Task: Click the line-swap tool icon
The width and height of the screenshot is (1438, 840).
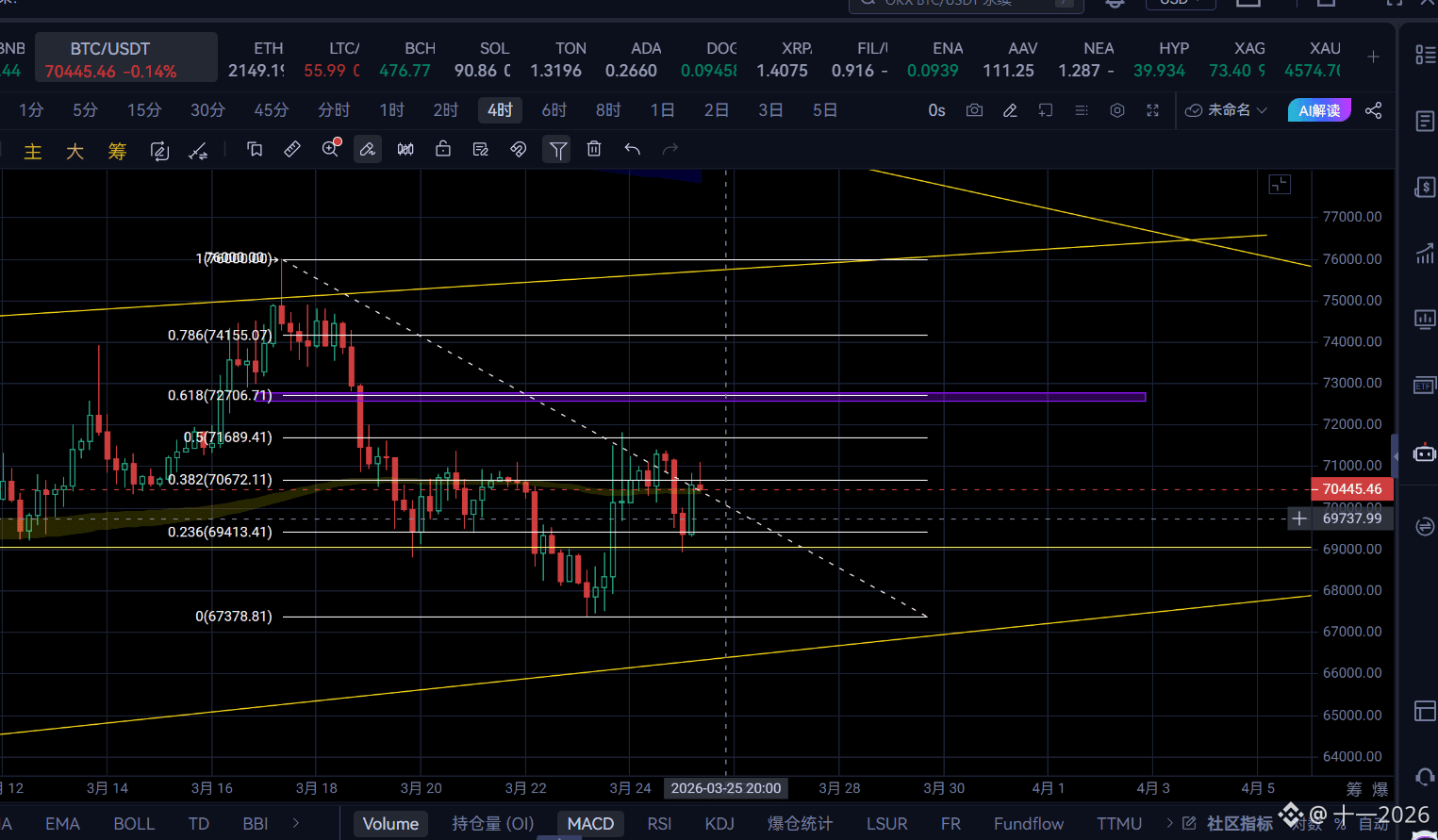Action: point(198,152)
